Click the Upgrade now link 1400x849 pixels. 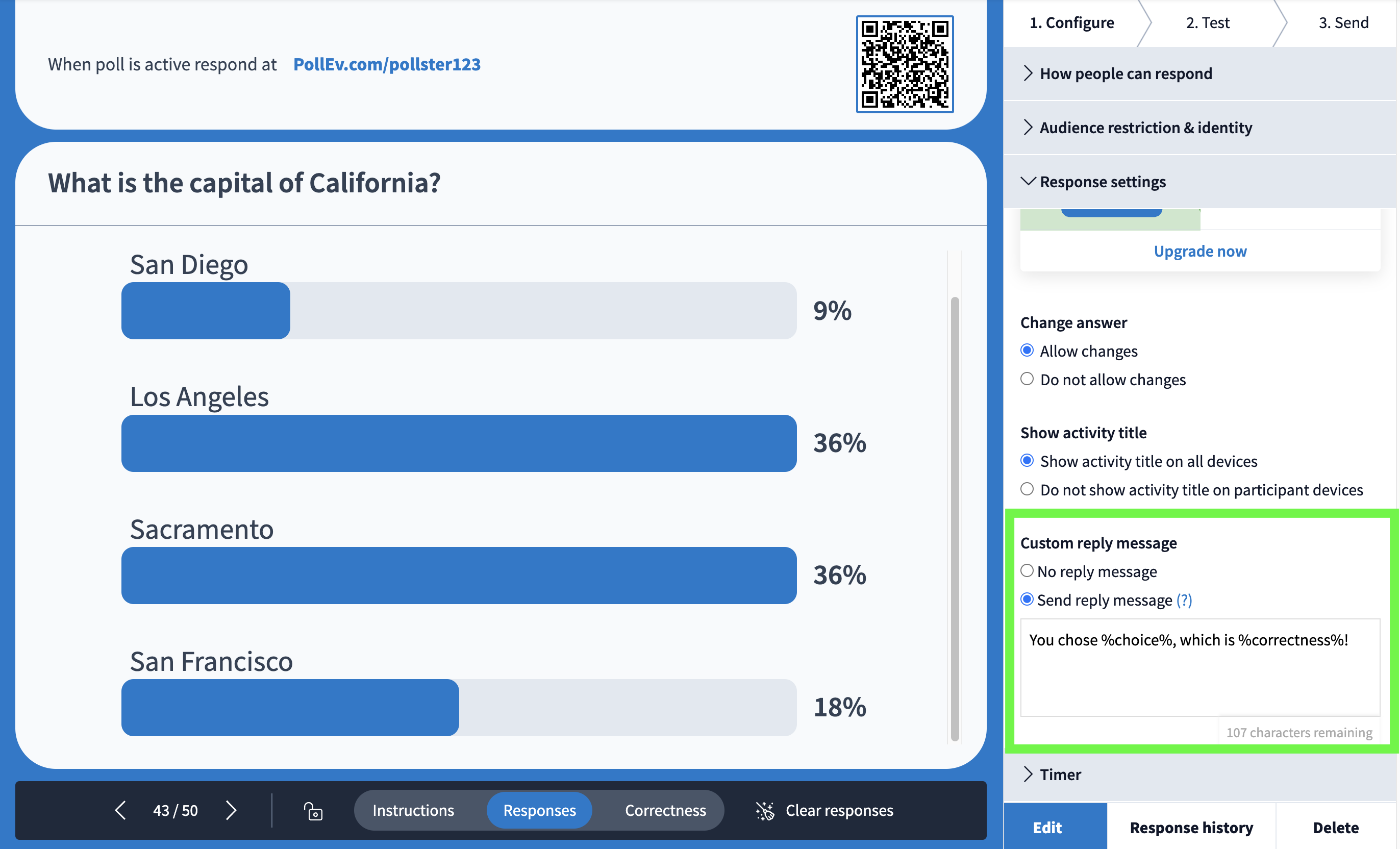[1200, 251]
